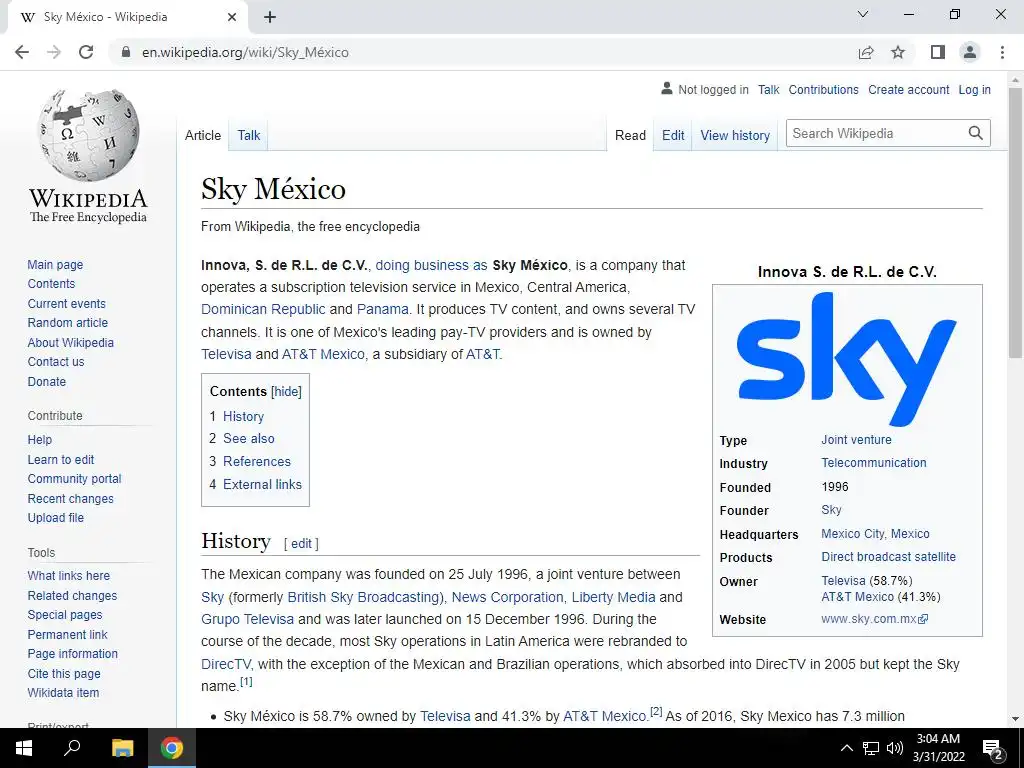This screenshot has height=768, width=1024.
Task: Open Mexico City, Mexico link
Action: 875,534
